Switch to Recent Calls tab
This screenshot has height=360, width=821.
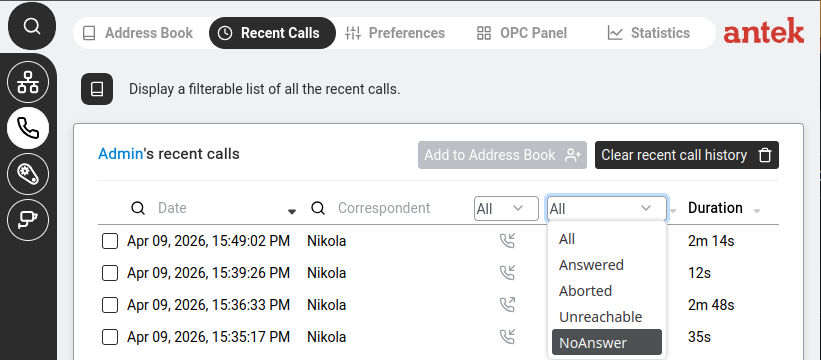pos(272,33)
